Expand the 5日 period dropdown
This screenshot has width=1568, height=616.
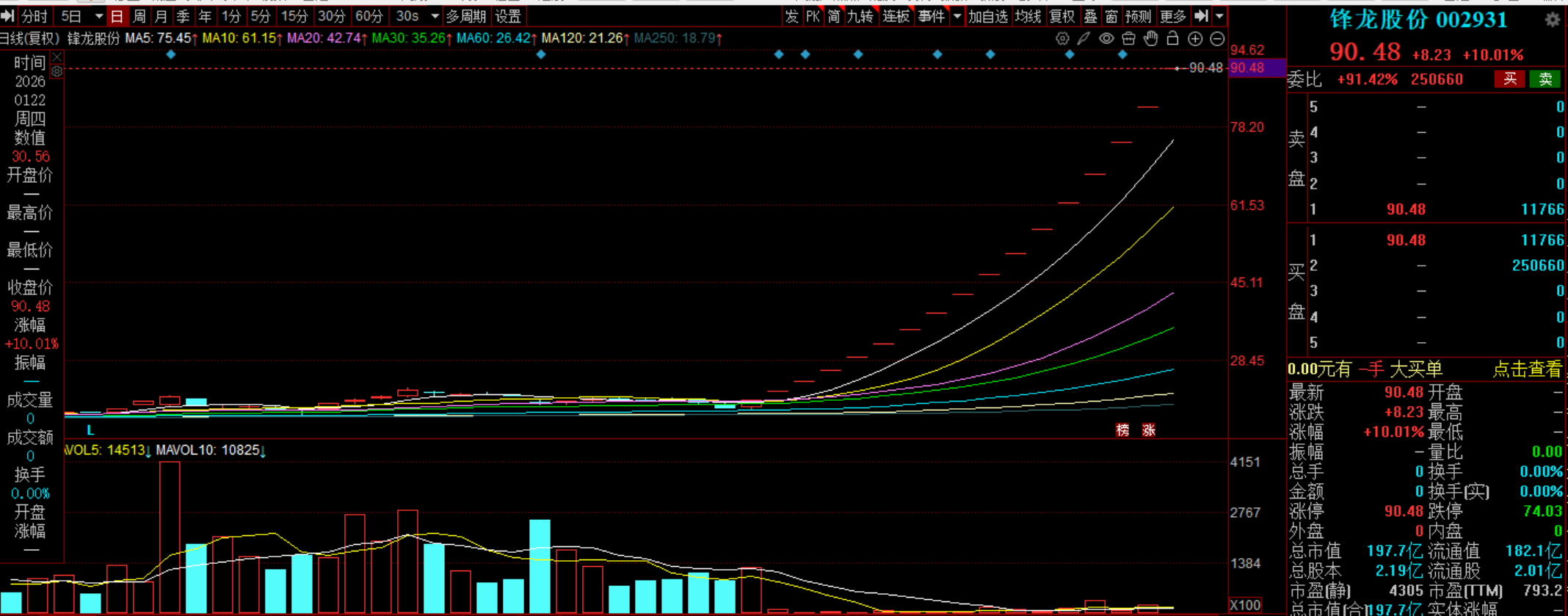(98, 16)
